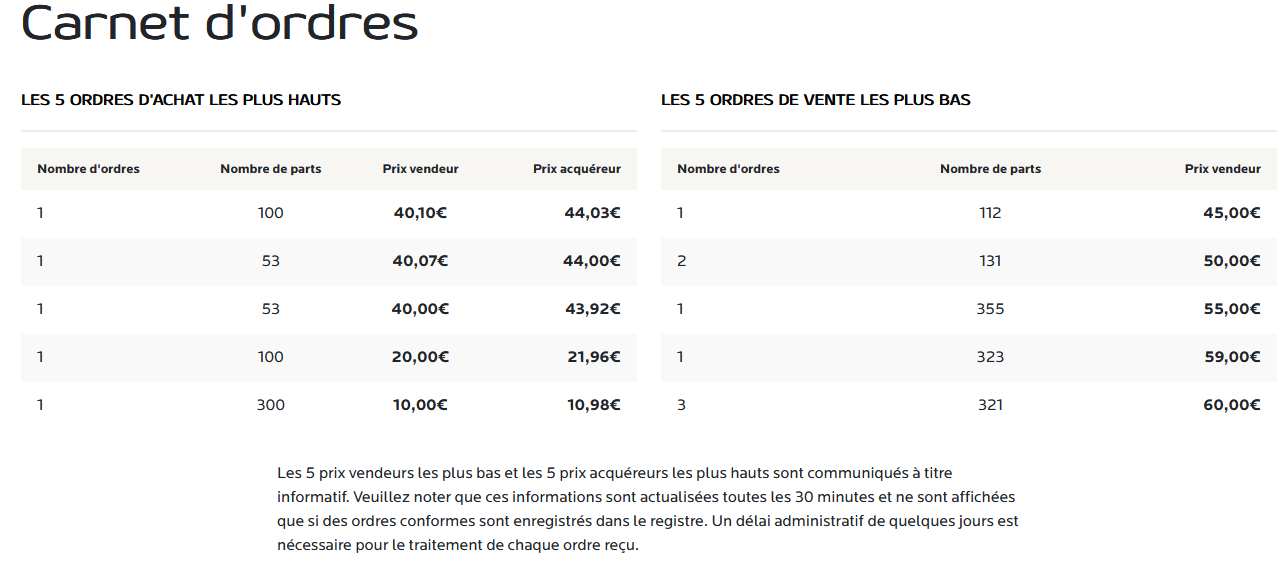
Task: Click the 'Carnet d'ordres' page heading
Action: (219, 22)
